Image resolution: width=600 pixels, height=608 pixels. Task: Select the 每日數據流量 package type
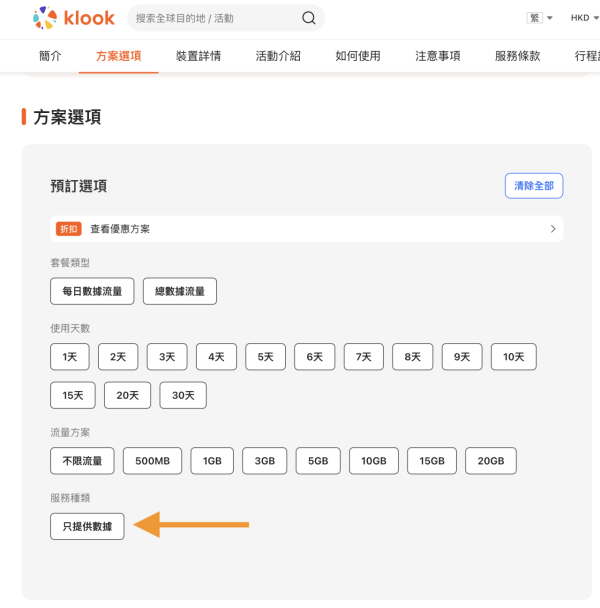pos(92,291)
